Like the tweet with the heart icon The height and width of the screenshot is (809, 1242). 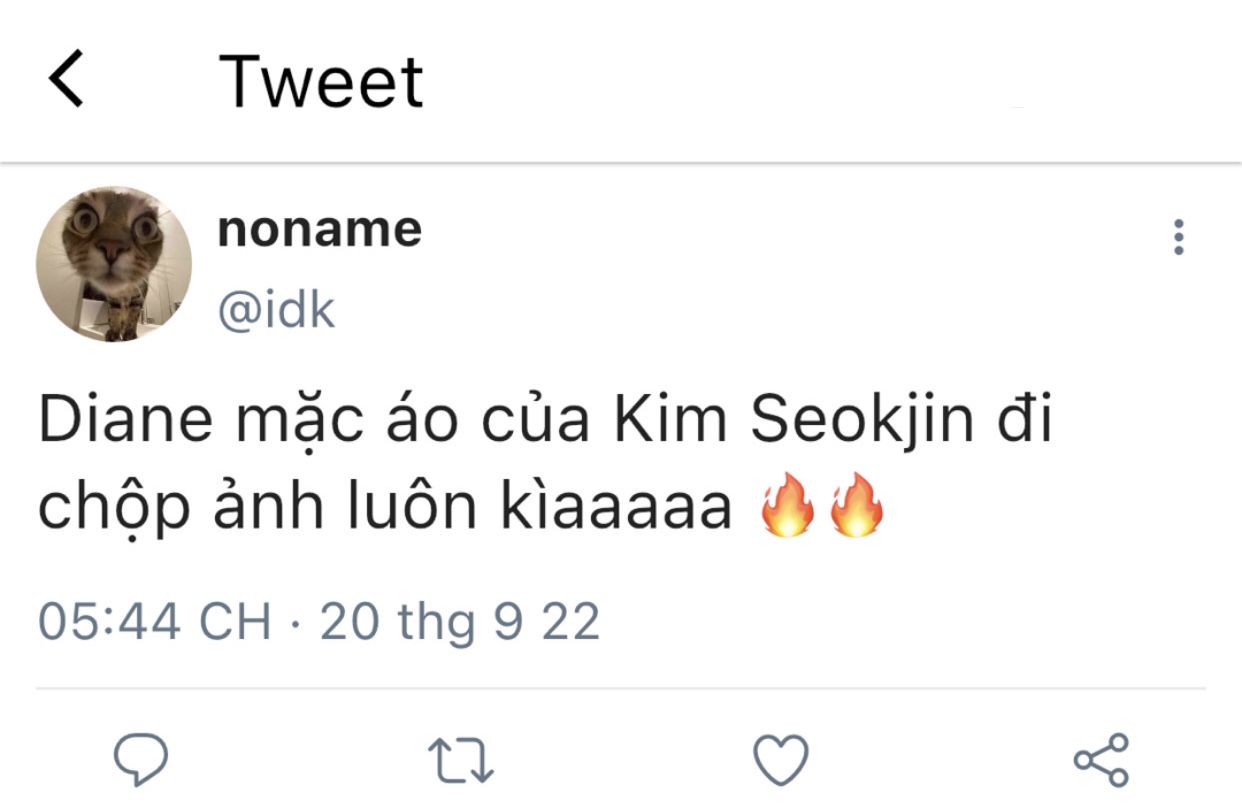pyautogui.click(x=780, y=761)
